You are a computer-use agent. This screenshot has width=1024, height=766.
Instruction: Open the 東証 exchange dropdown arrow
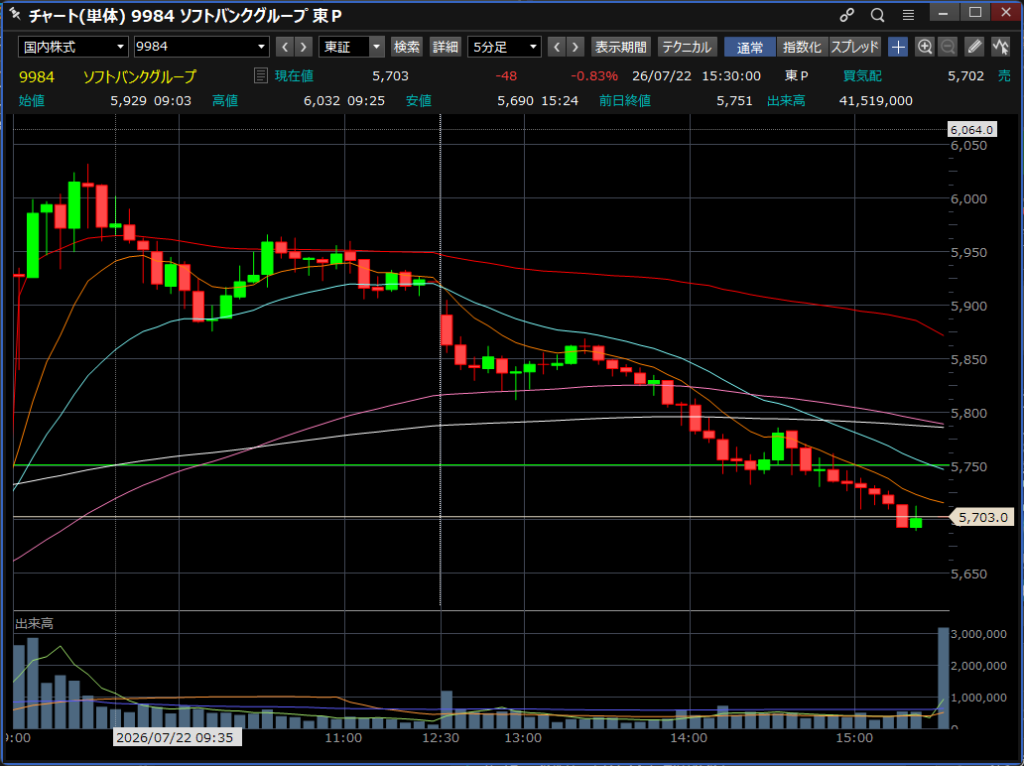(x=376, y=47)
